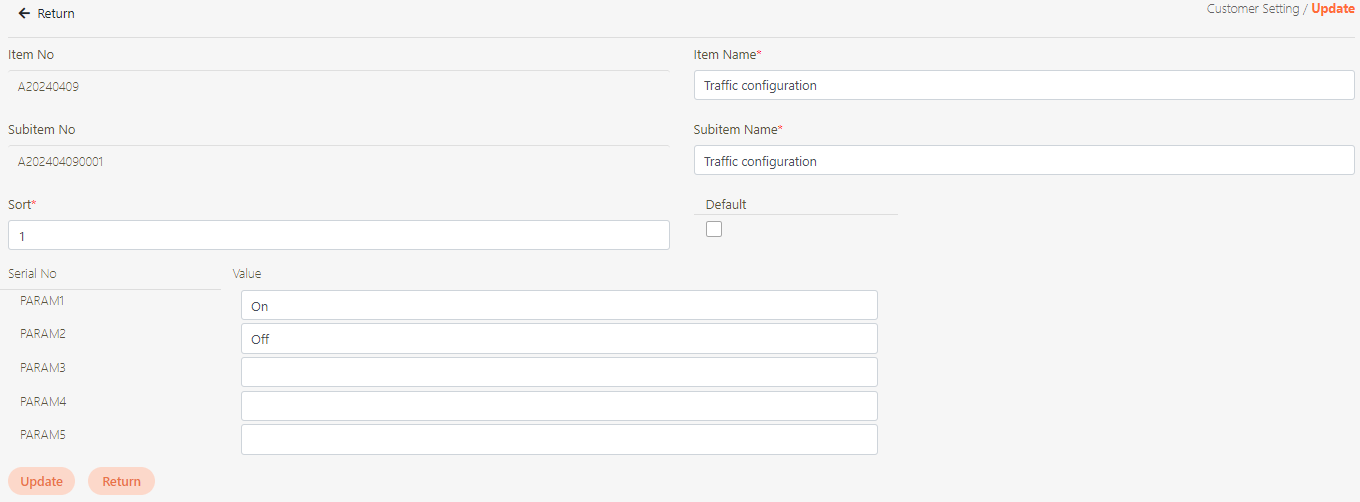Select the Update breadcrumb at top right
Viewport: 1360px width, 502px height.
[1332, 9]
